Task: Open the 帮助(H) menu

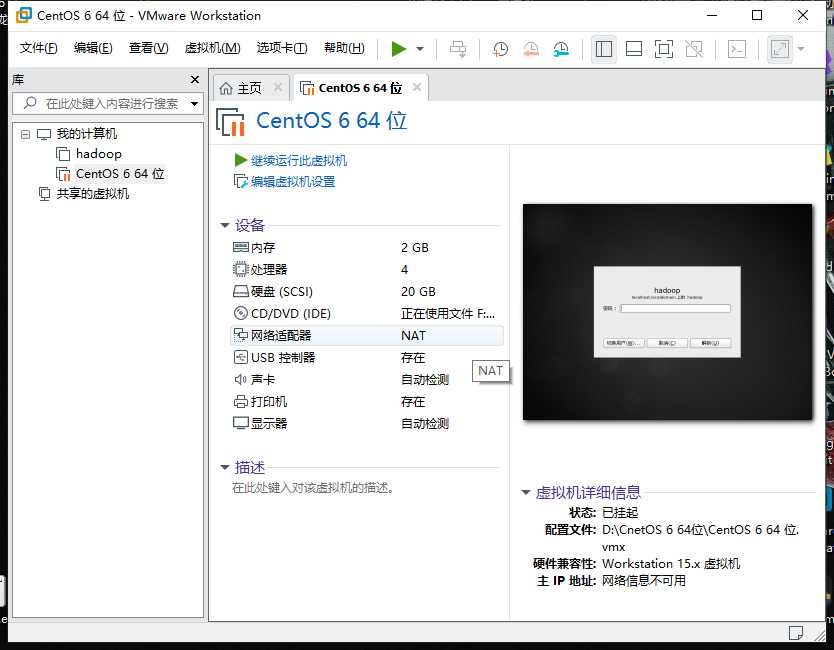Action: (344, 48)
